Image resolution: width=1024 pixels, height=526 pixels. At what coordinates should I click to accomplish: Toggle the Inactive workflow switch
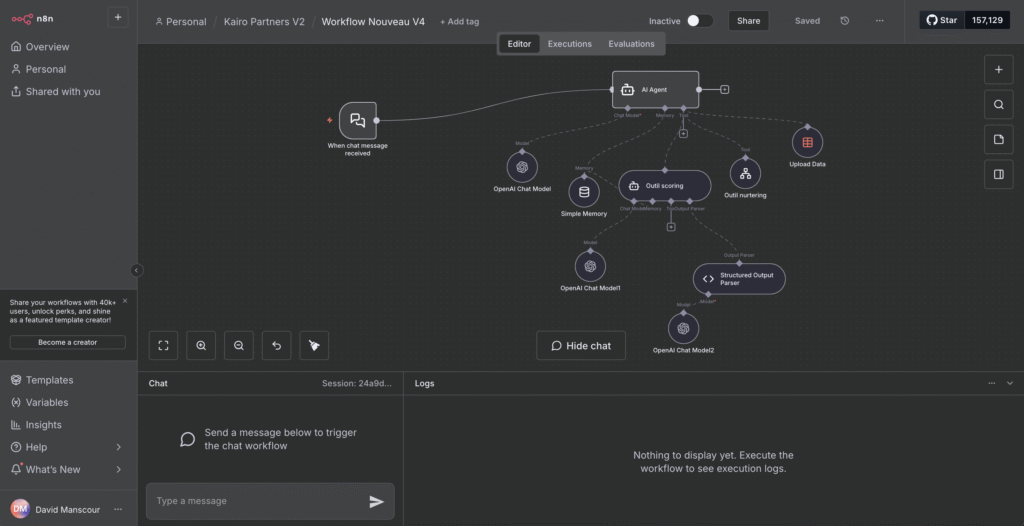[x=699, y=21]
